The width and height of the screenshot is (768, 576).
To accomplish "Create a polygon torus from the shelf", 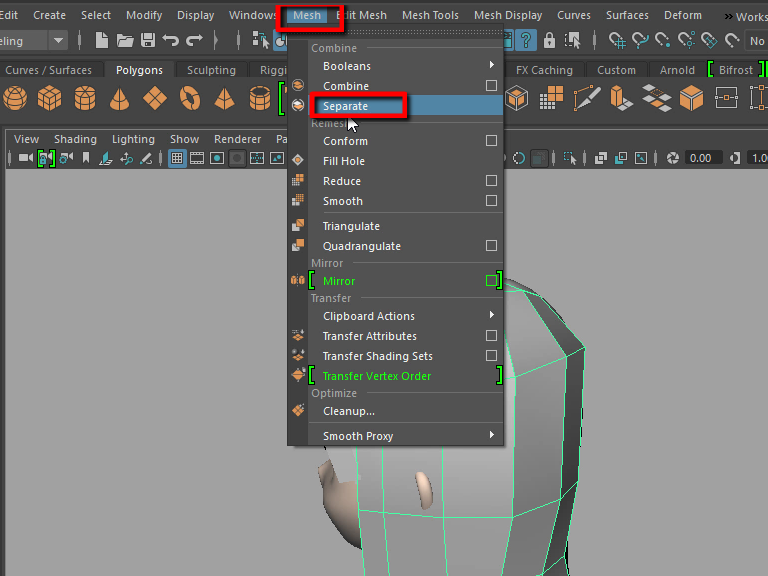I will click(189, 98).
